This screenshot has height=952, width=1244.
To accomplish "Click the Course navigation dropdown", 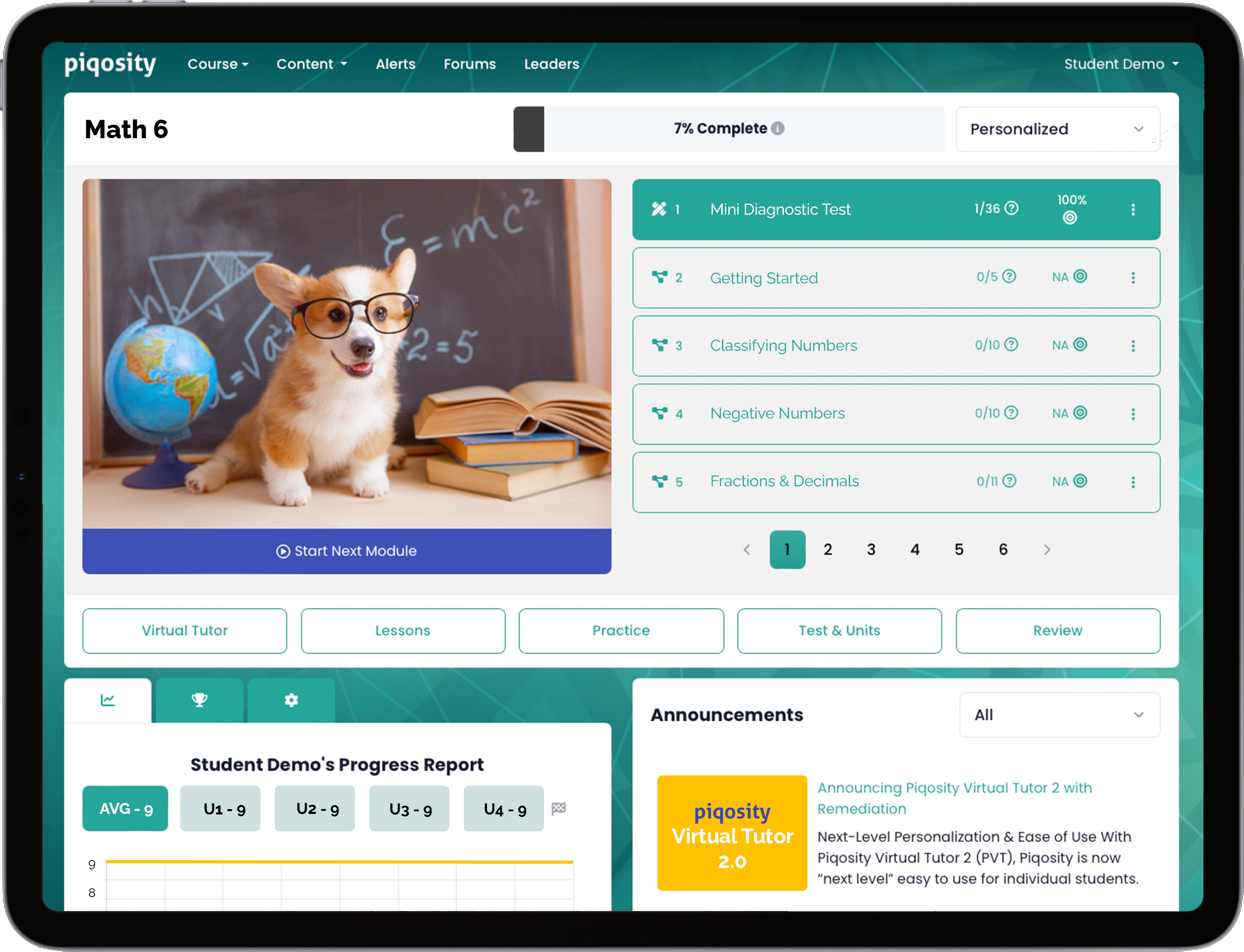I will (217, 63).
